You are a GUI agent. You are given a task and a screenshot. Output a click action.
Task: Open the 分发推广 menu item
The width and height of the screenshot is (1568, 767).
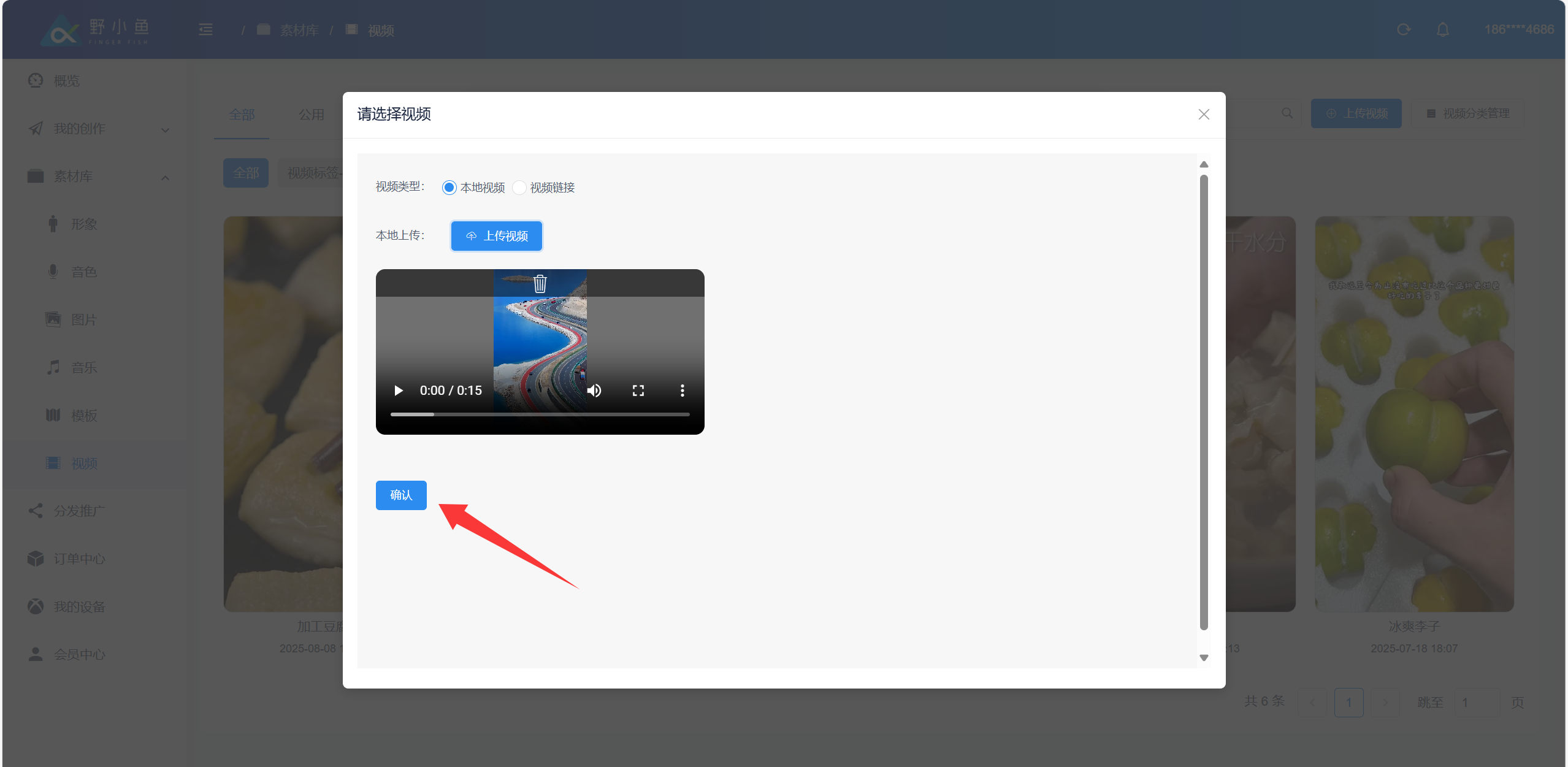(80, 511)
